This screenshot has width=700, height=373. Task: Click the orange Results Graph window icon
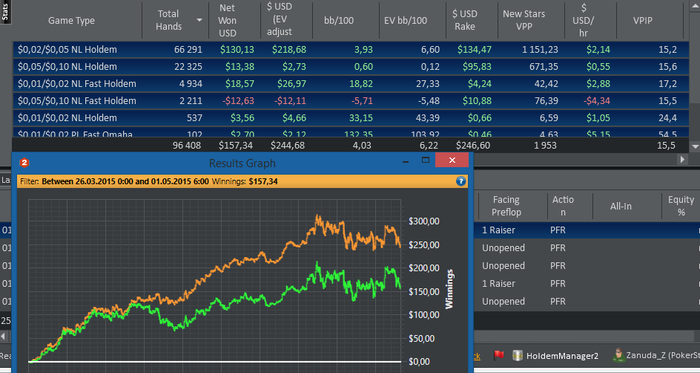[x=24, y=163]
